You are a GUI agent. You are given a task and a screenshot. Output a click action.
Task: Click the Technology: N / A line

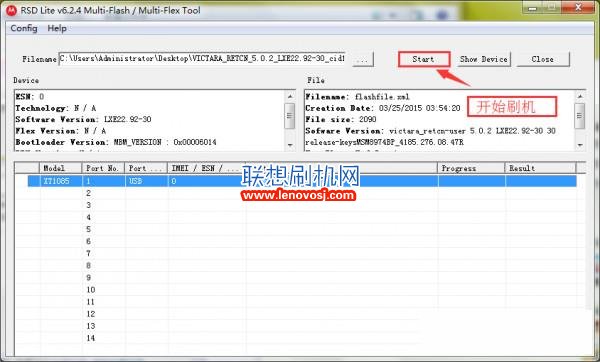[56, 108]
